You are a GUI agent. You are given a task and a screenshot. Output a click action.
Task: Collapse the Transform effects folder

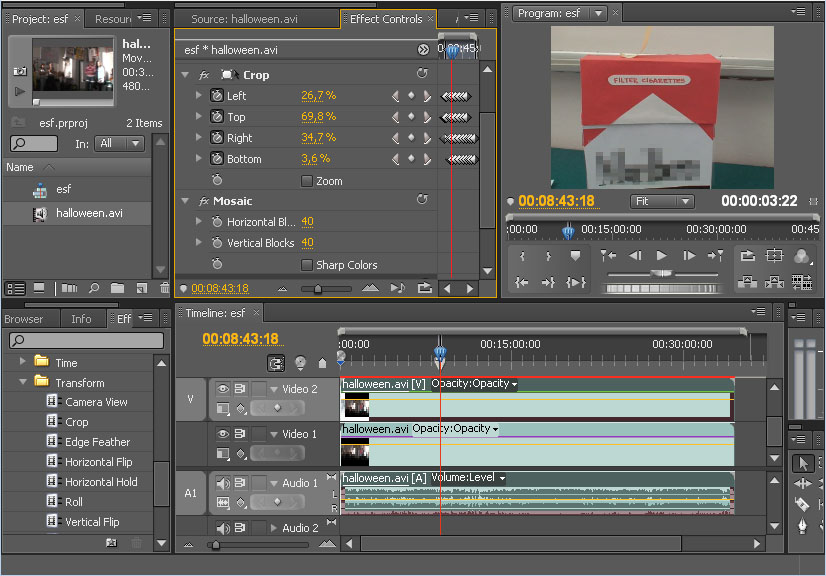[23, 382]
